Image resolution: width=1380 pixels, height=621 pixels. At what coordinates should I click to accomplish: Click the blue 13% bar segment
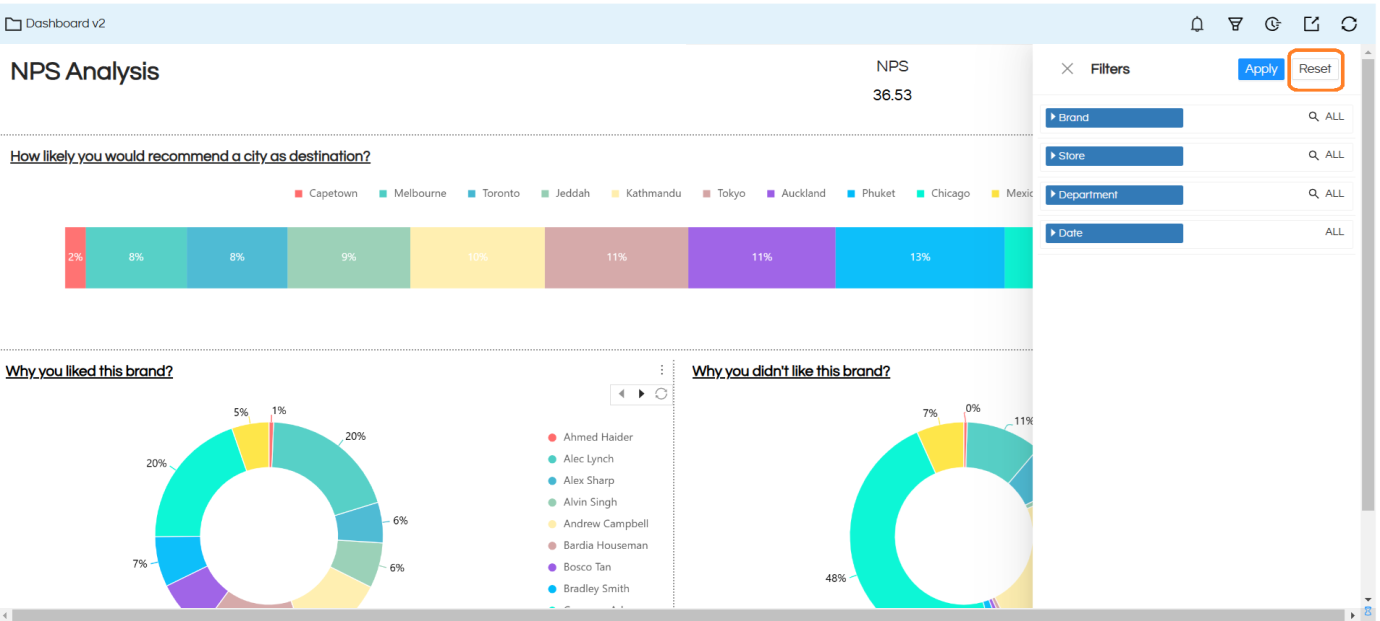pos(919,257)
